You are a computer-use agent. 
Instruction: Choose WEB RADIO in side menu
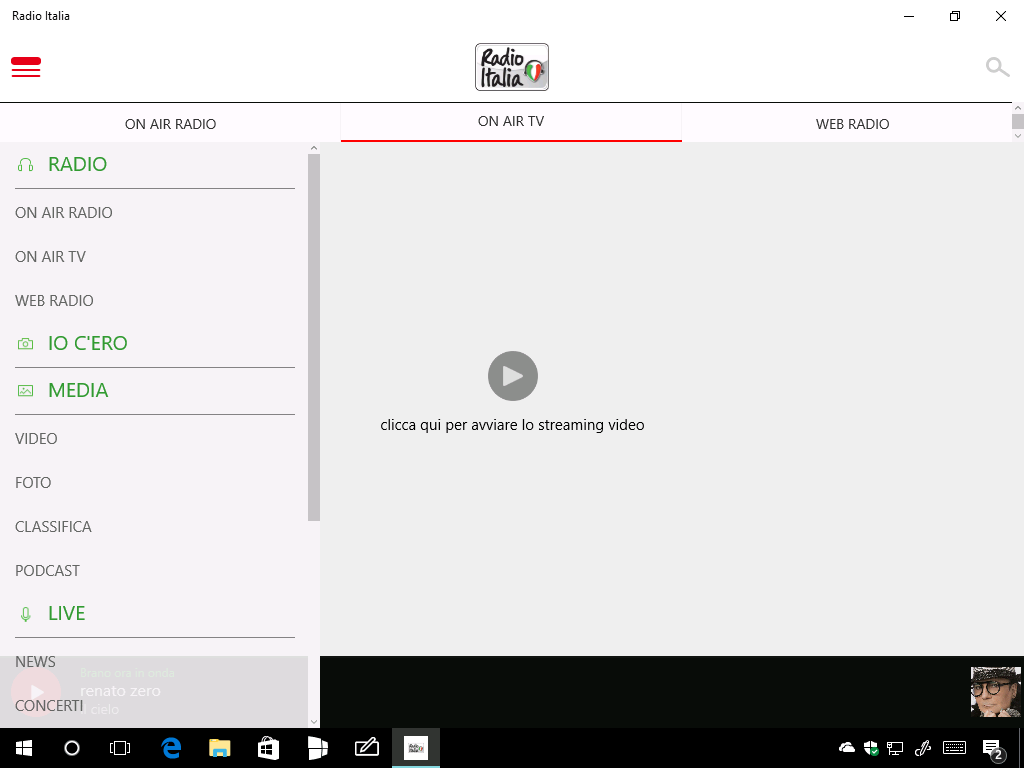click(54, 300)
